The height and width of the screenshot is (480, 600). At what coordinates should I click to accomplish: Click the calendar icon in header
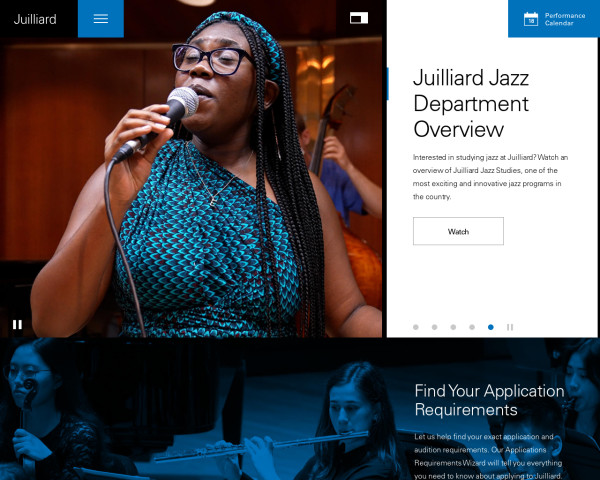pos(531,19)
